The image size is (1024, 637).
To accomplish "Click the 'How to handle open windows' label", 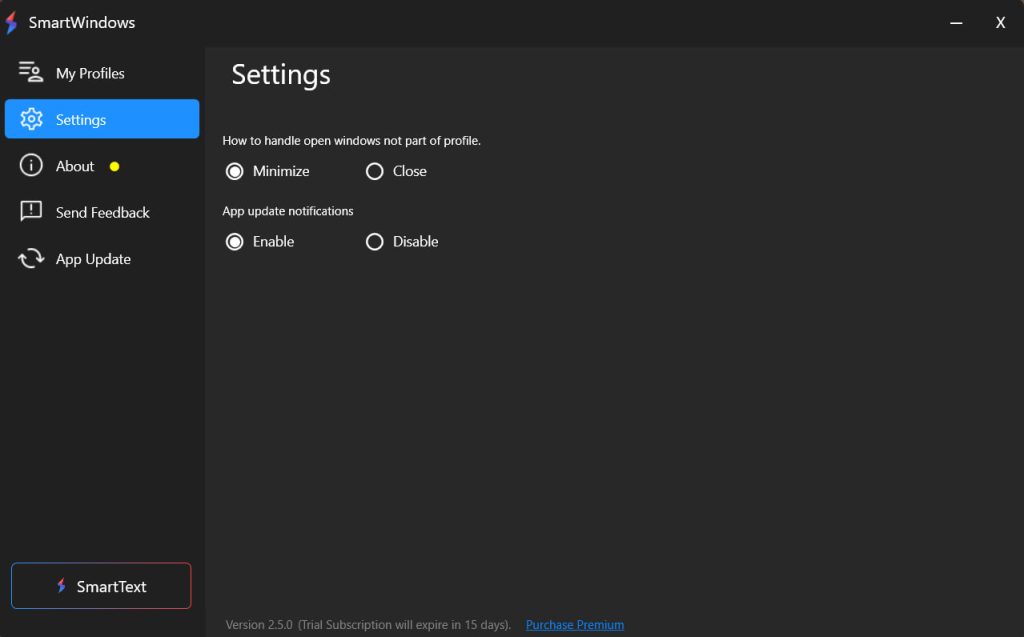I will 351,140.
